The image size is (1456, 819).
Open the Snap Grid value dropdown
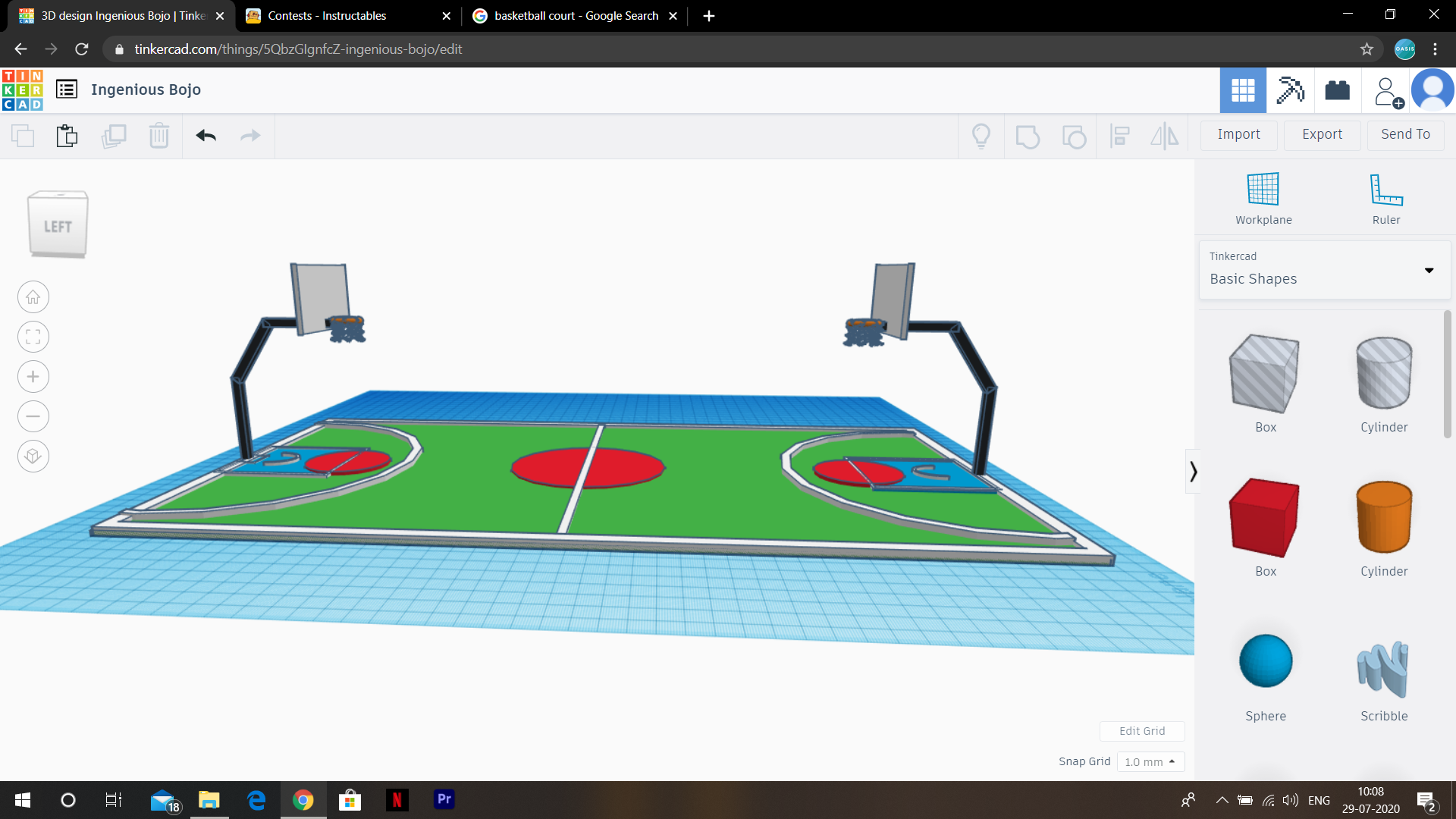(1150, 761)
